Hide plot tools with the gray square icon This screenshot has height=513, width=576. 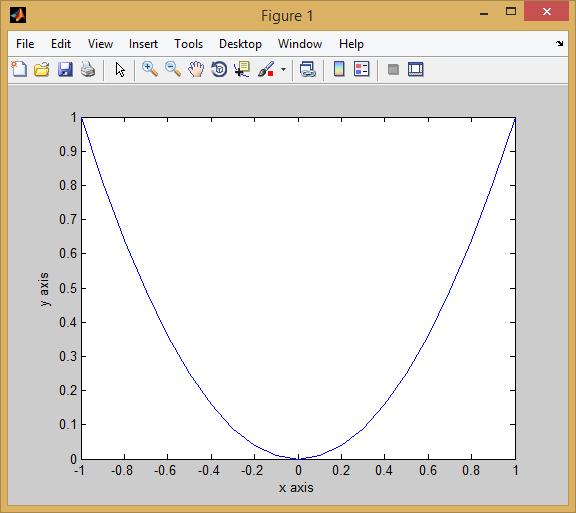click(x=393, y=69)
